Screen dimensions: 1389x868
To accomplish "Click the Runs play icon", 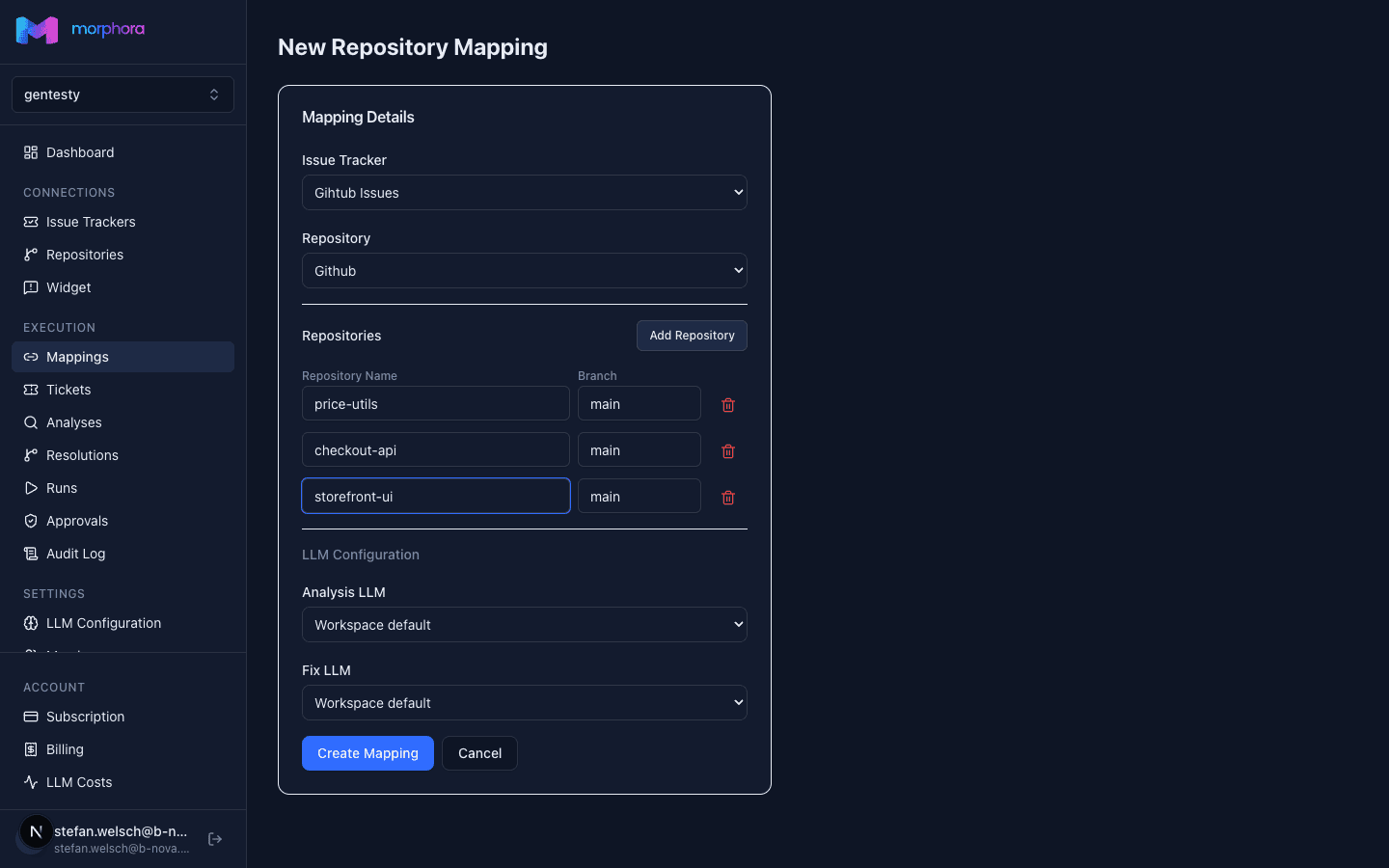I will (x=31, y=488).
